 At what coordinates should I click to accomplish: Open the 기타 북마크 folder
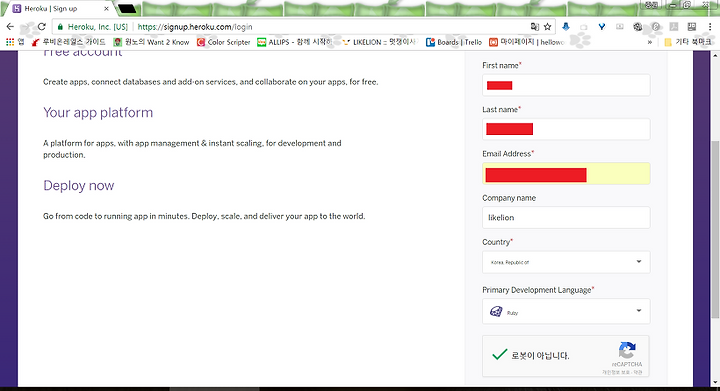[x=688, y=42]
